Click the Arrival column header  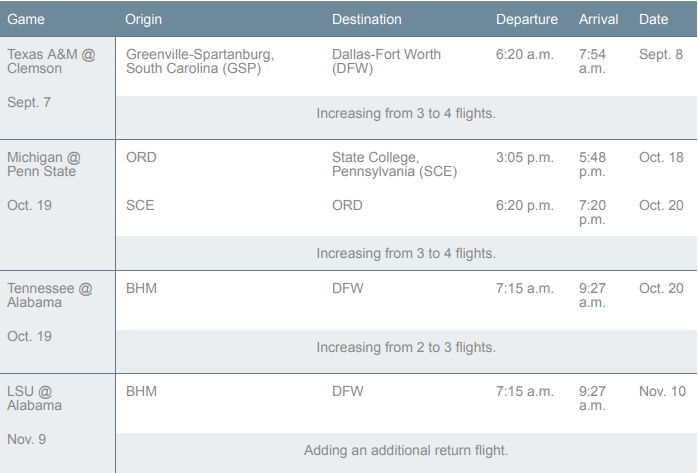coord(598,20)
